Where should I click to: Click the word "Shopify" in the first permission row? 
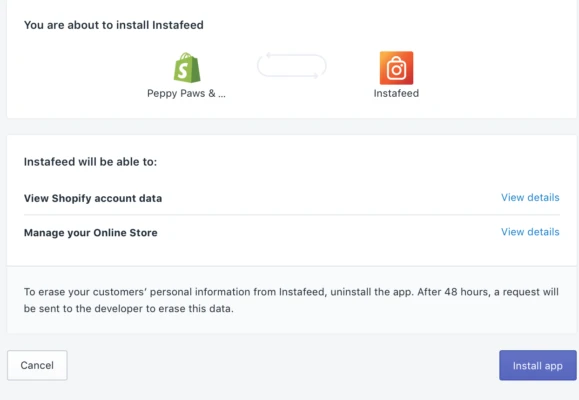[x=71, y=198]
